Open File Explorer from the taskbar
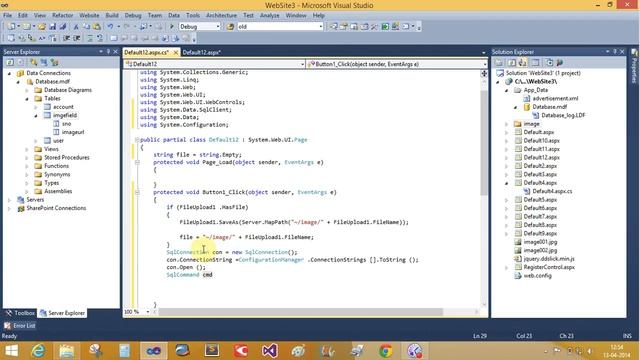The height and width of the screenshot is (360, 640). pos(67,351)
